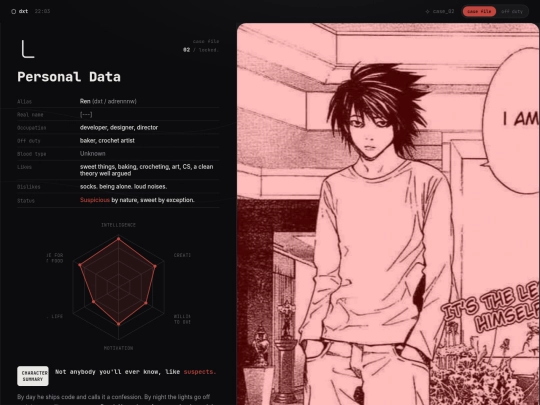Click the 'Alias' field label
The width and height of the screenshot is (540, 405).
pyautogui.click(x=24, y=102)
